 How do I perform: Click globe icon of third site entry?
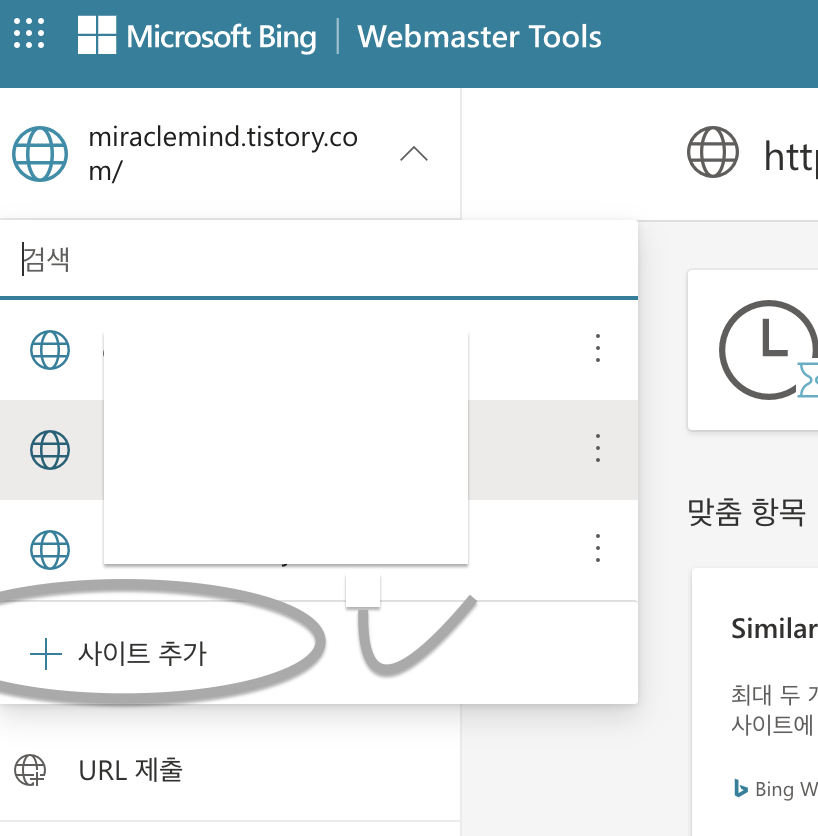point(50,550)
